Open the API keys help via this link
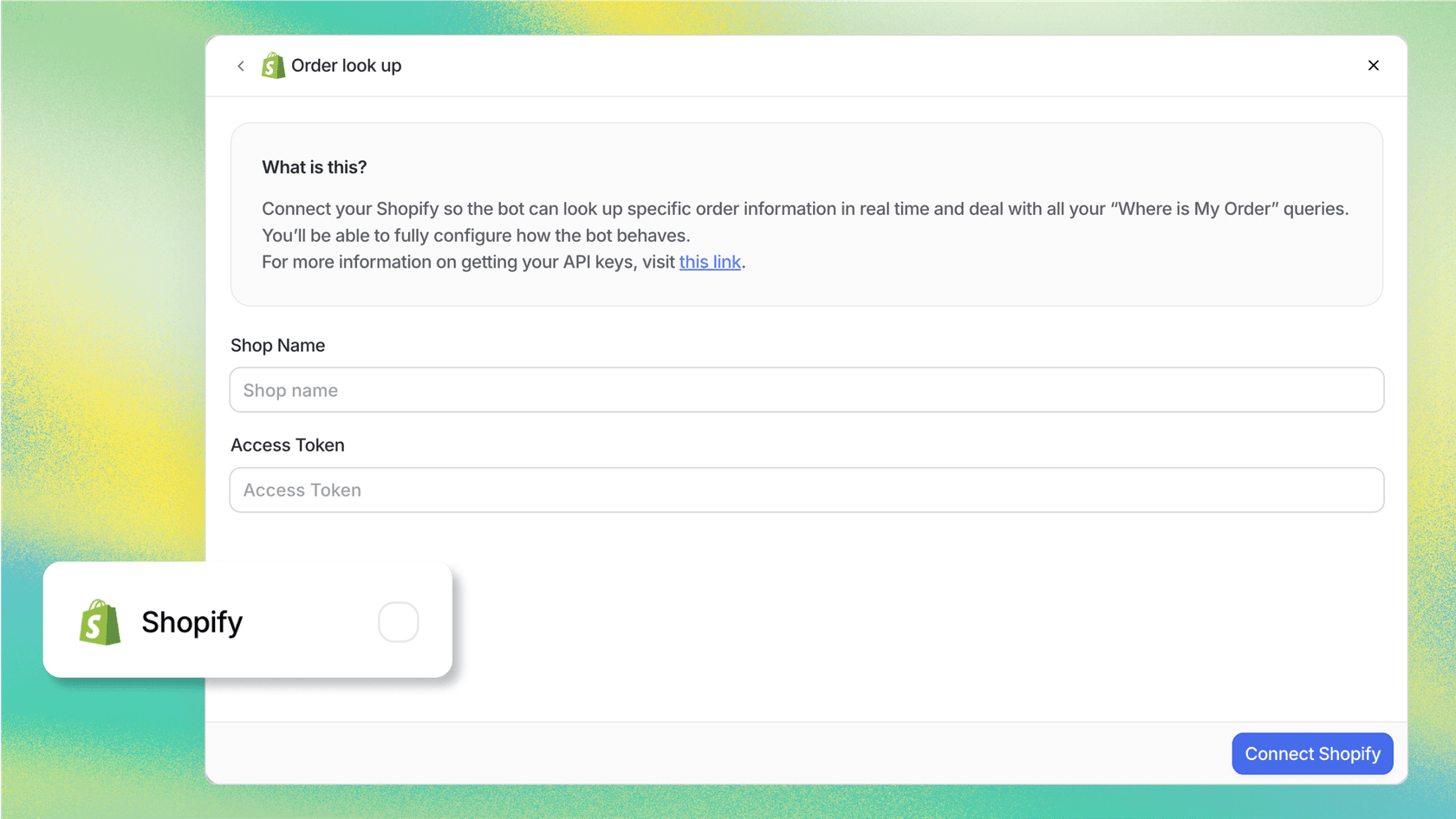 [x=710, y=262]
